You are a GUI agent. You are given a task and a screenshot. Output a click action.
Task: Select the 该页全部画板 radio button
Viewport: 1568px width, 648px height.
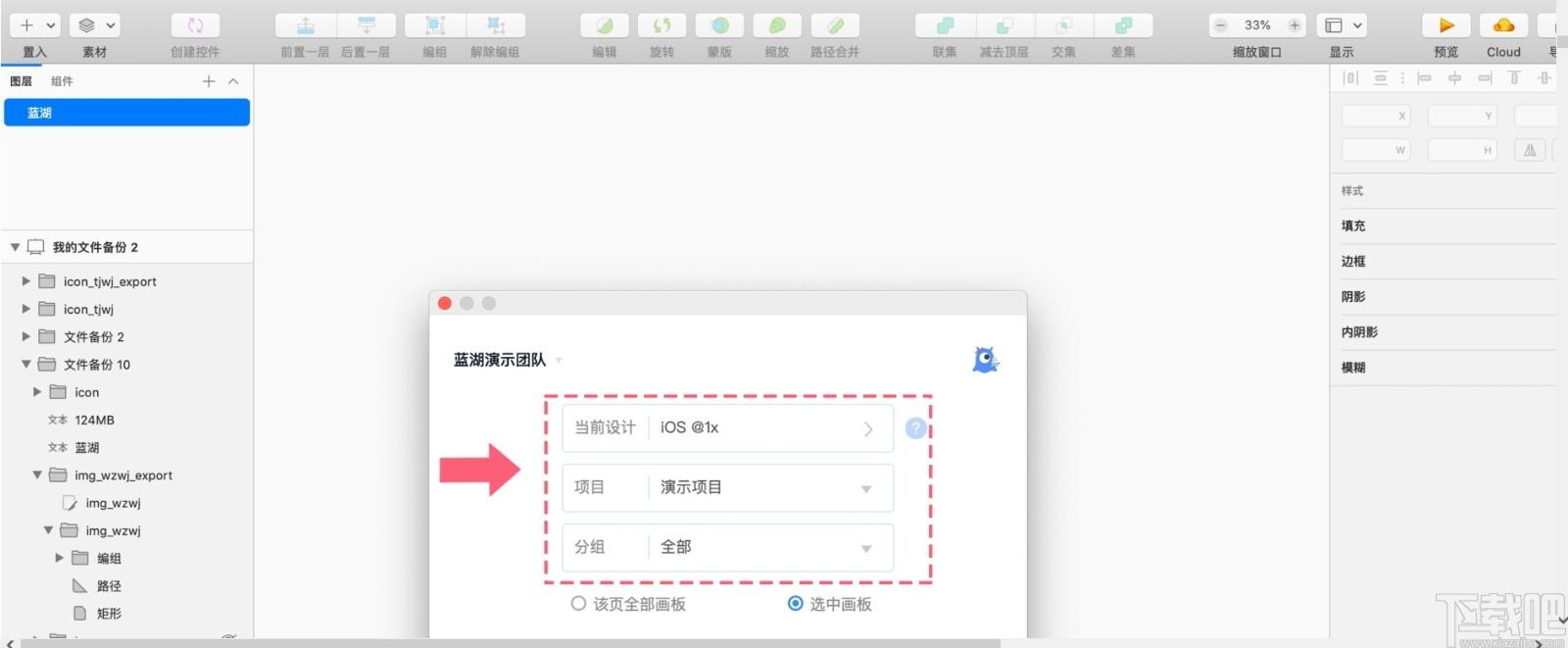pyautogui.click(x=579, y=604)
